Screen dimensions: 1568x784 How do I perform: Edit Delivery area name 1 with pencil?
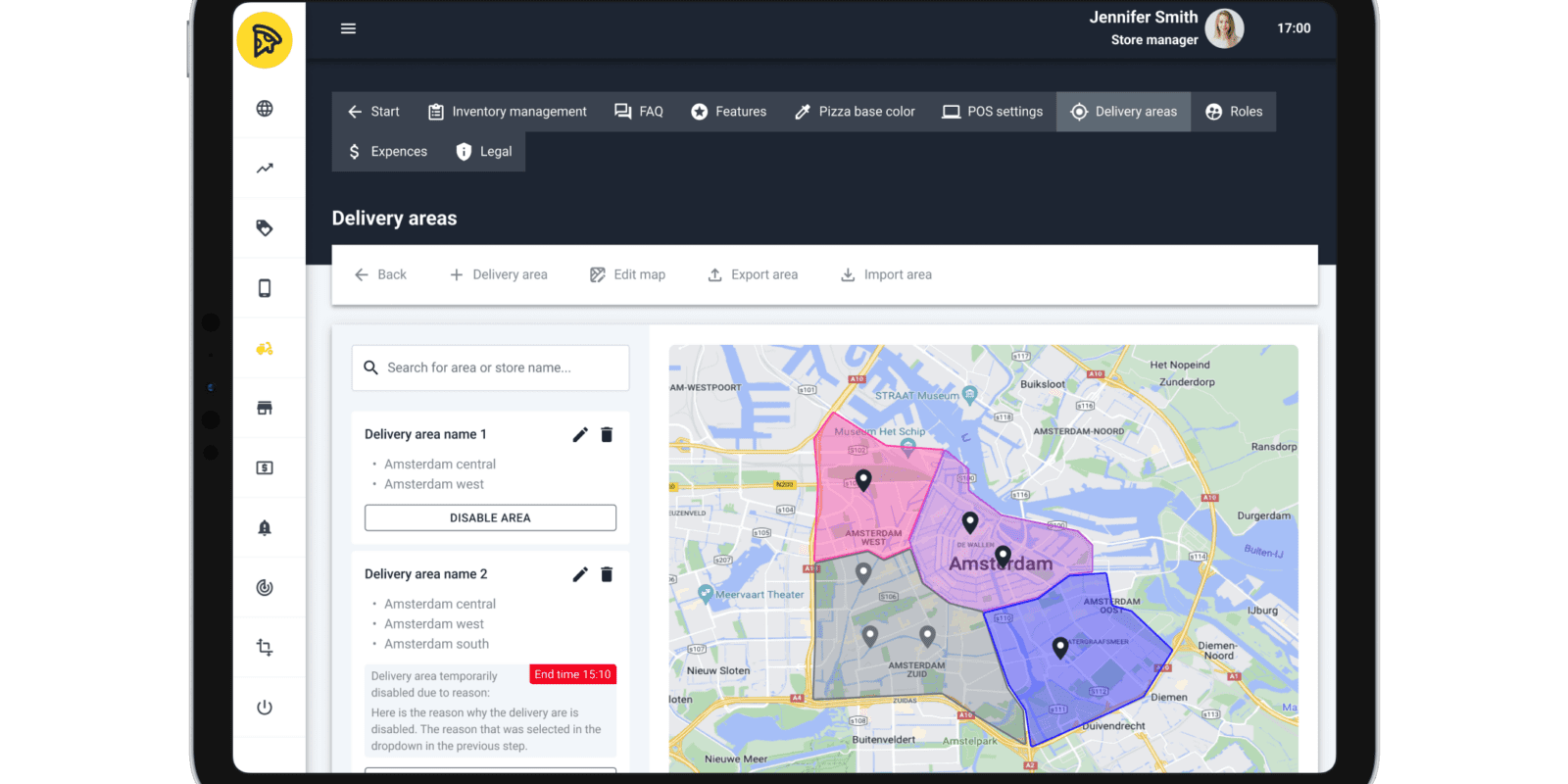580,435
